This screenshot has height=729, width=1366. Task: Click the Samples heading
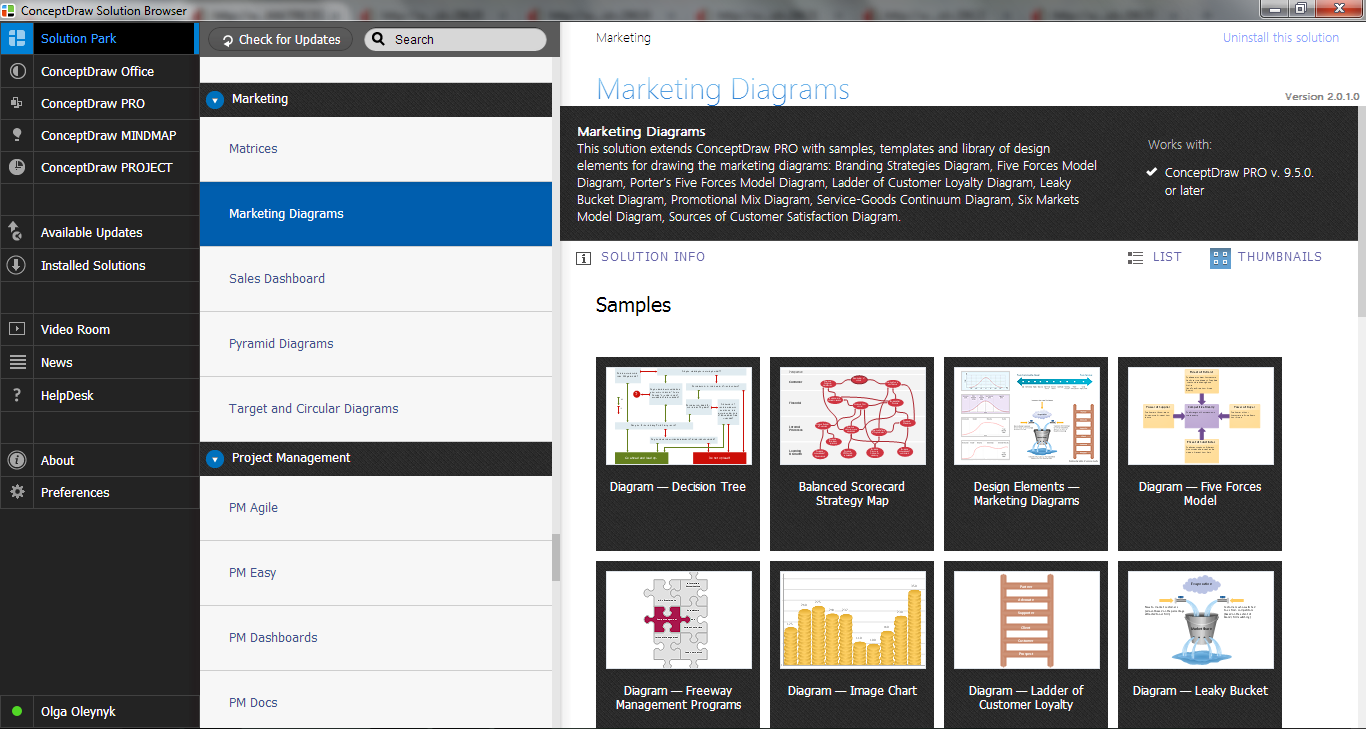point(633,305)
